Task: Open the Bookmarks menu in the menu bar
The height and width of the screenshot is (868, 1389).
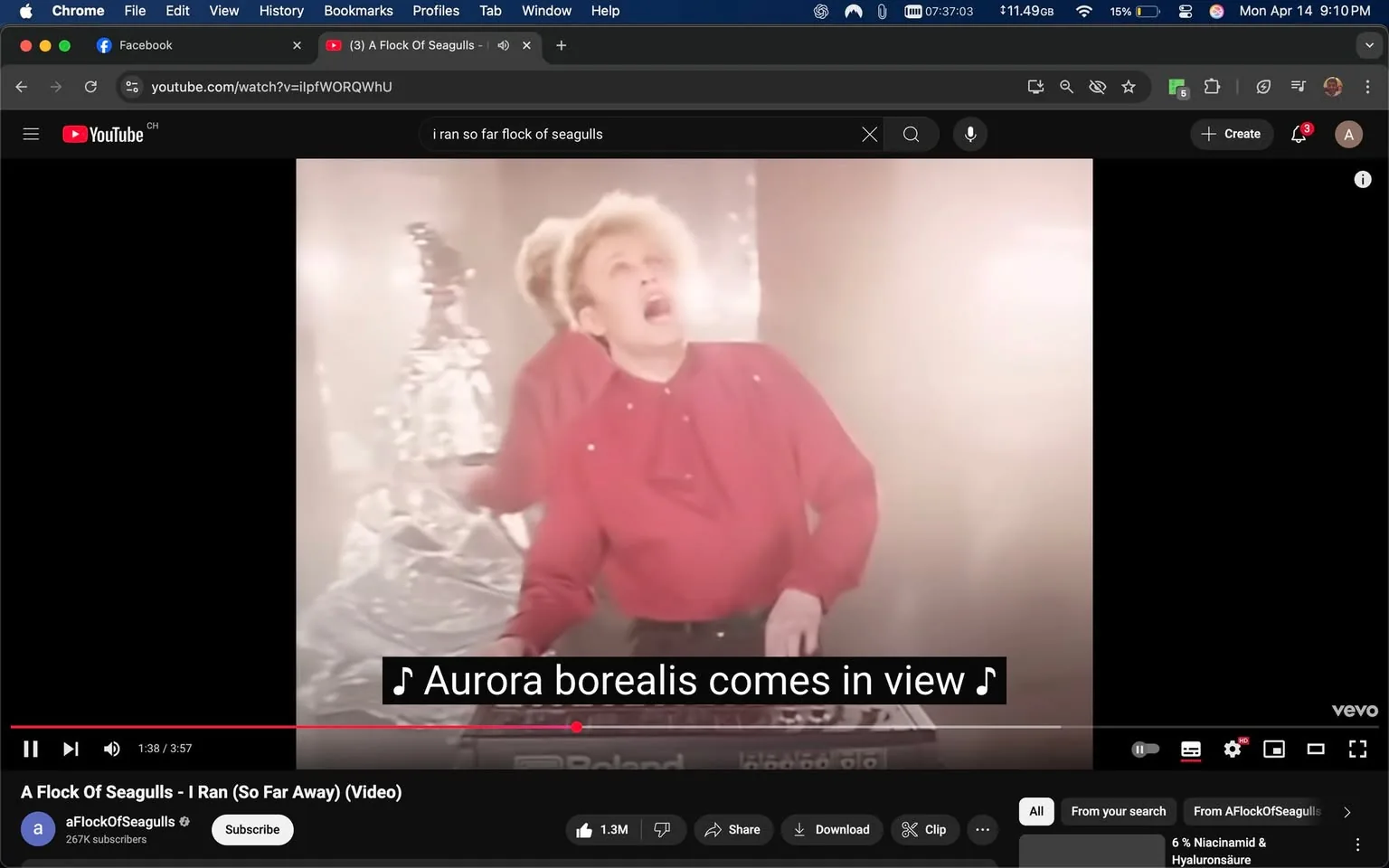Action: [358, 11]
